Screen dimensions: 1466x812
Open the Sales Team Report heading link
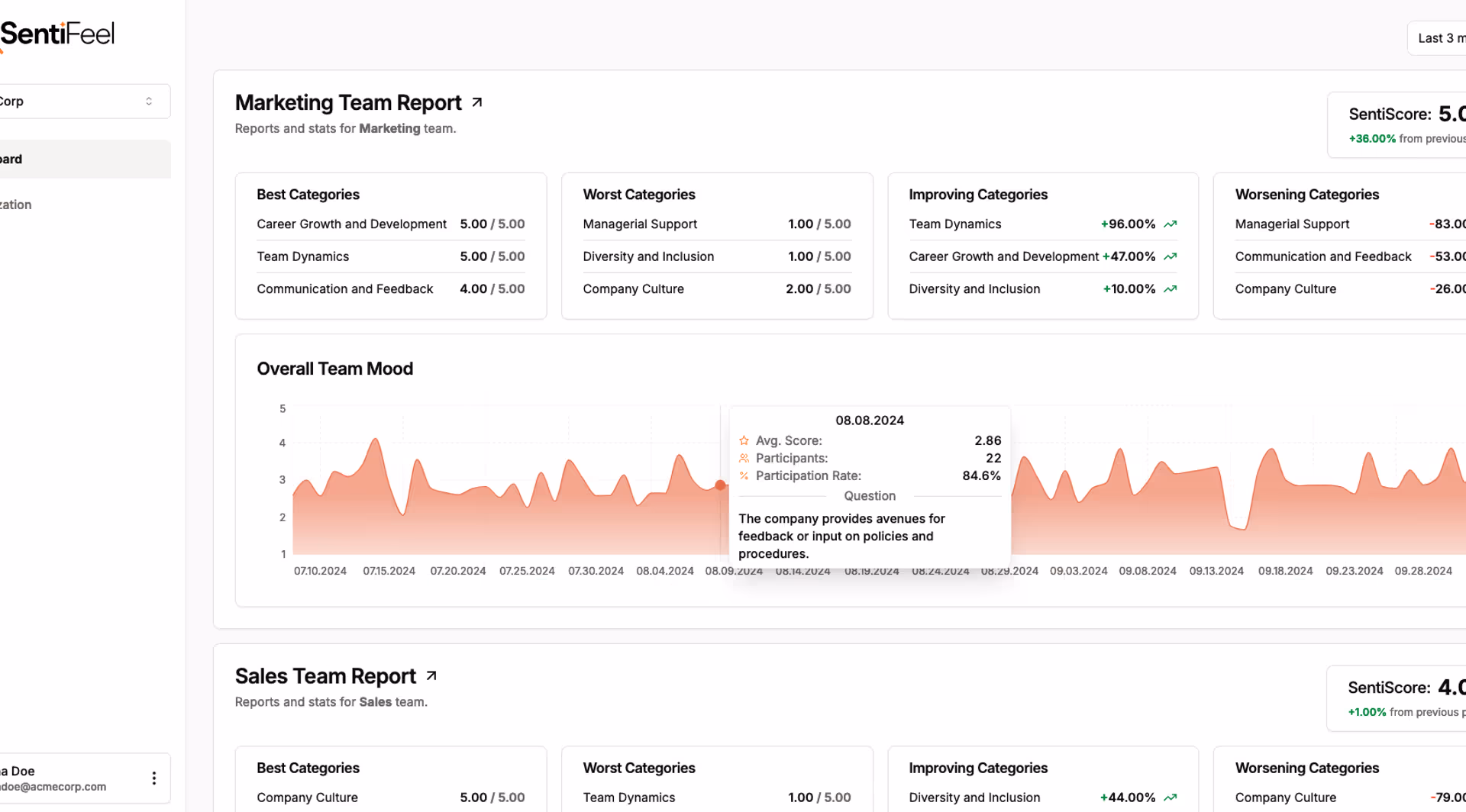point(325,676)
